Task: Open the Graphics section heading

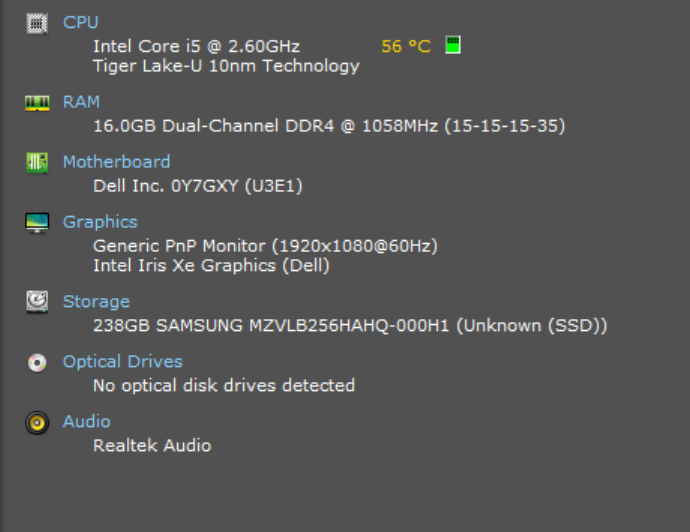Action: tap(100, 222)
